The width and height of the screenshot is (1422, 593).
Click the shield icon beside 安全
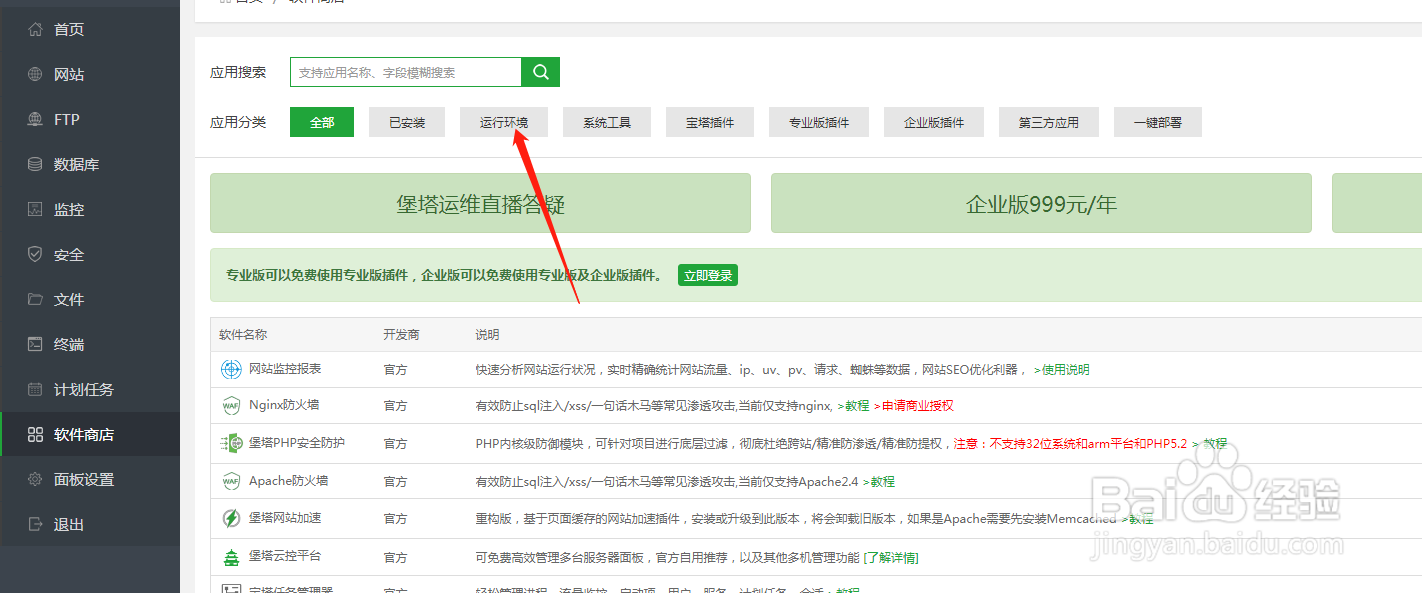pyautogui.click(x=35, y=255)
